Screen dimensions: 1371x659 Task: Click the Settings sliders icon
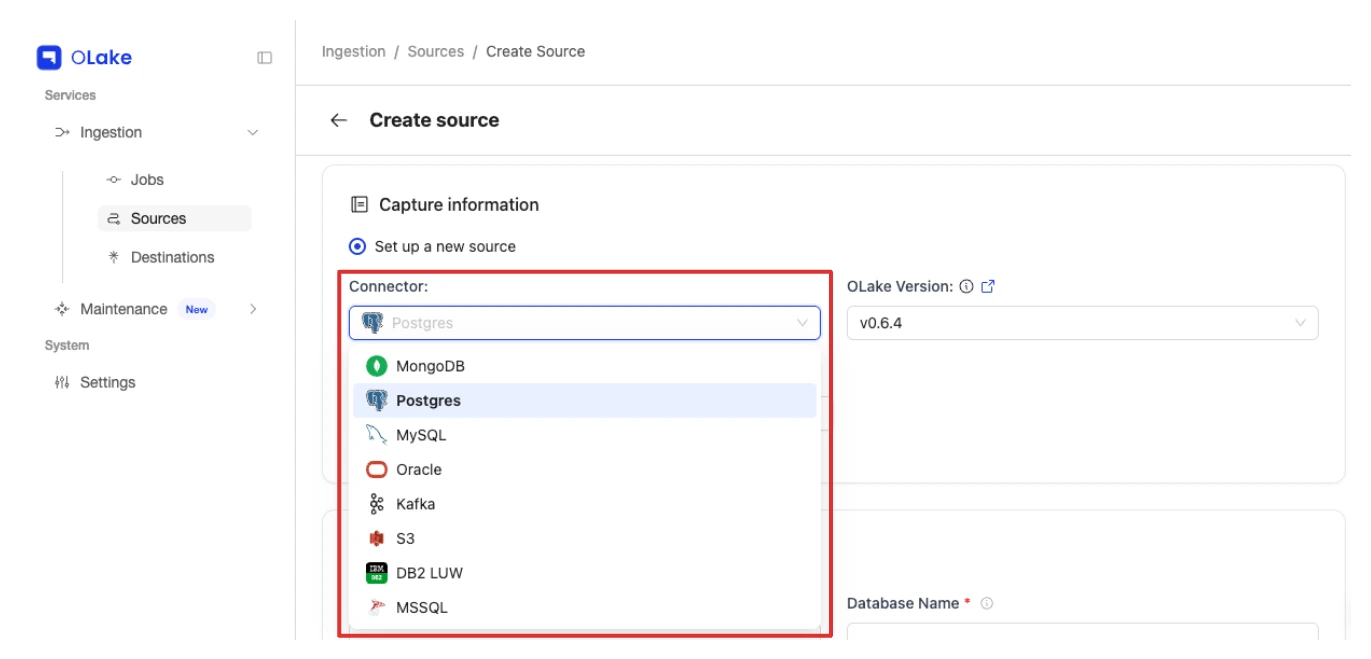click(62, 382)
